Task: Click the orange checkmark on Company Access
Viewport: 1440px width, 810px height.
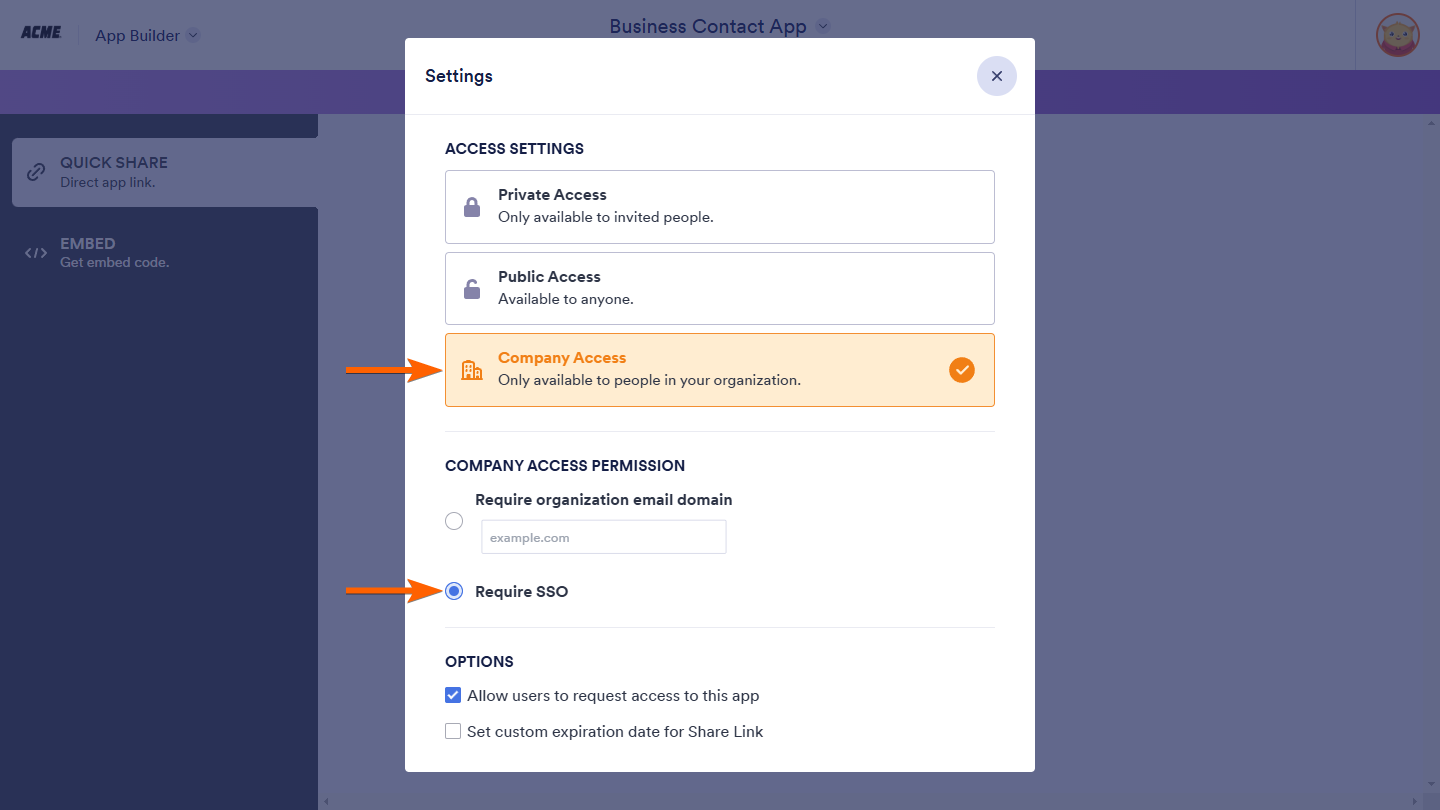Action: 961,370
